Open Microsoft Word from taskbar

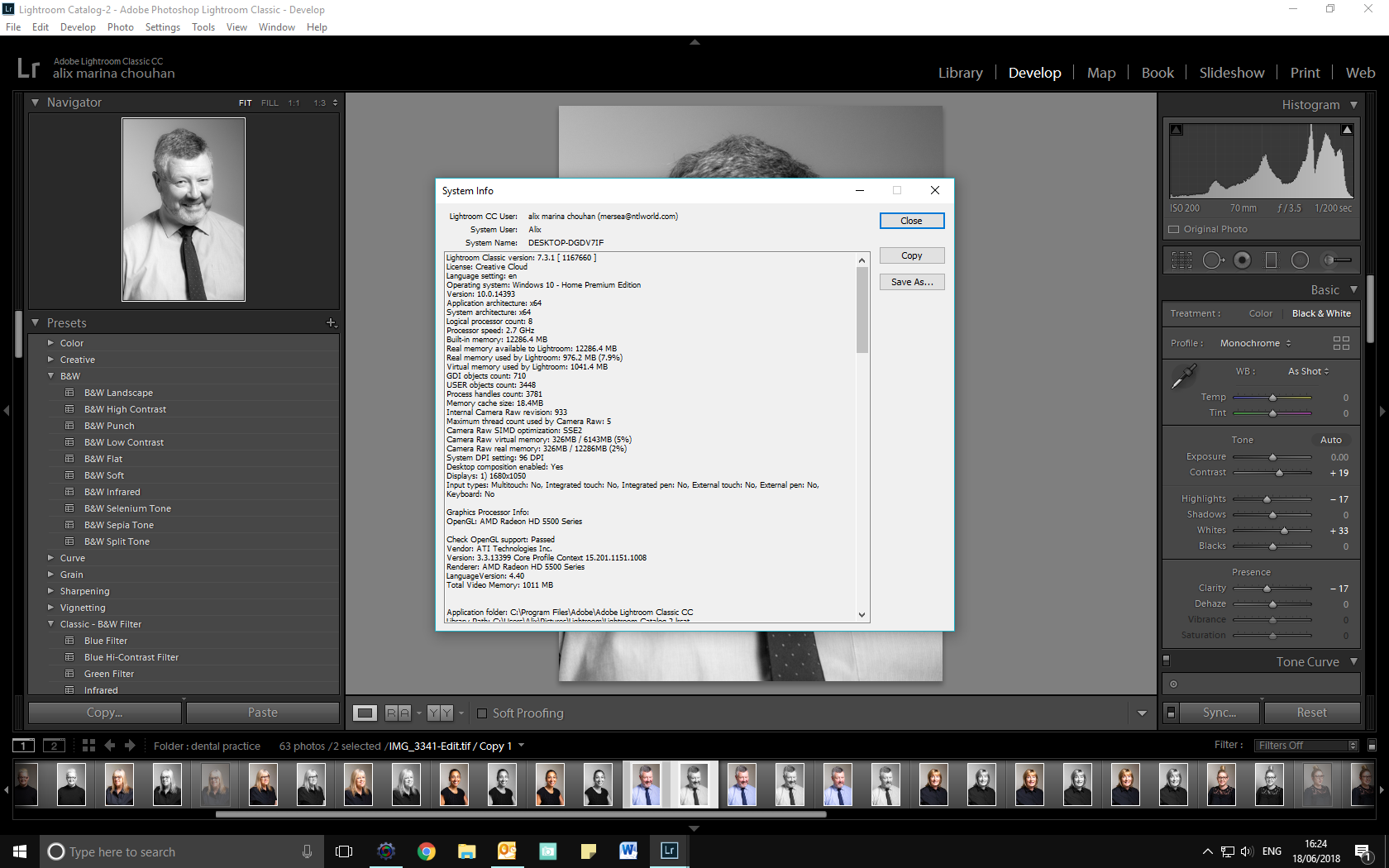pyautogui.click(x=628, y=851)
